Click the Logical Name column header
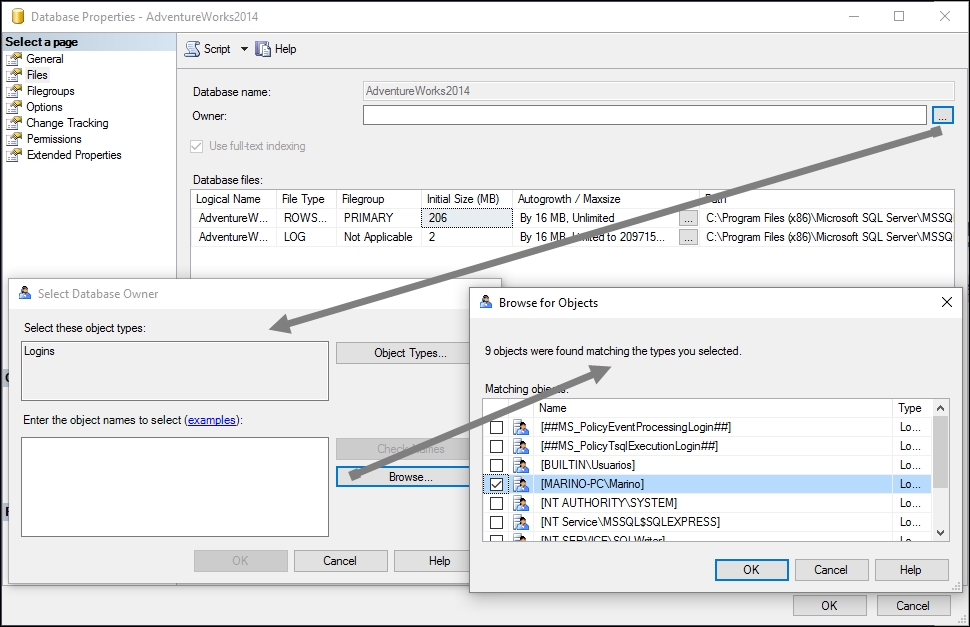 [x=234, y=199]
